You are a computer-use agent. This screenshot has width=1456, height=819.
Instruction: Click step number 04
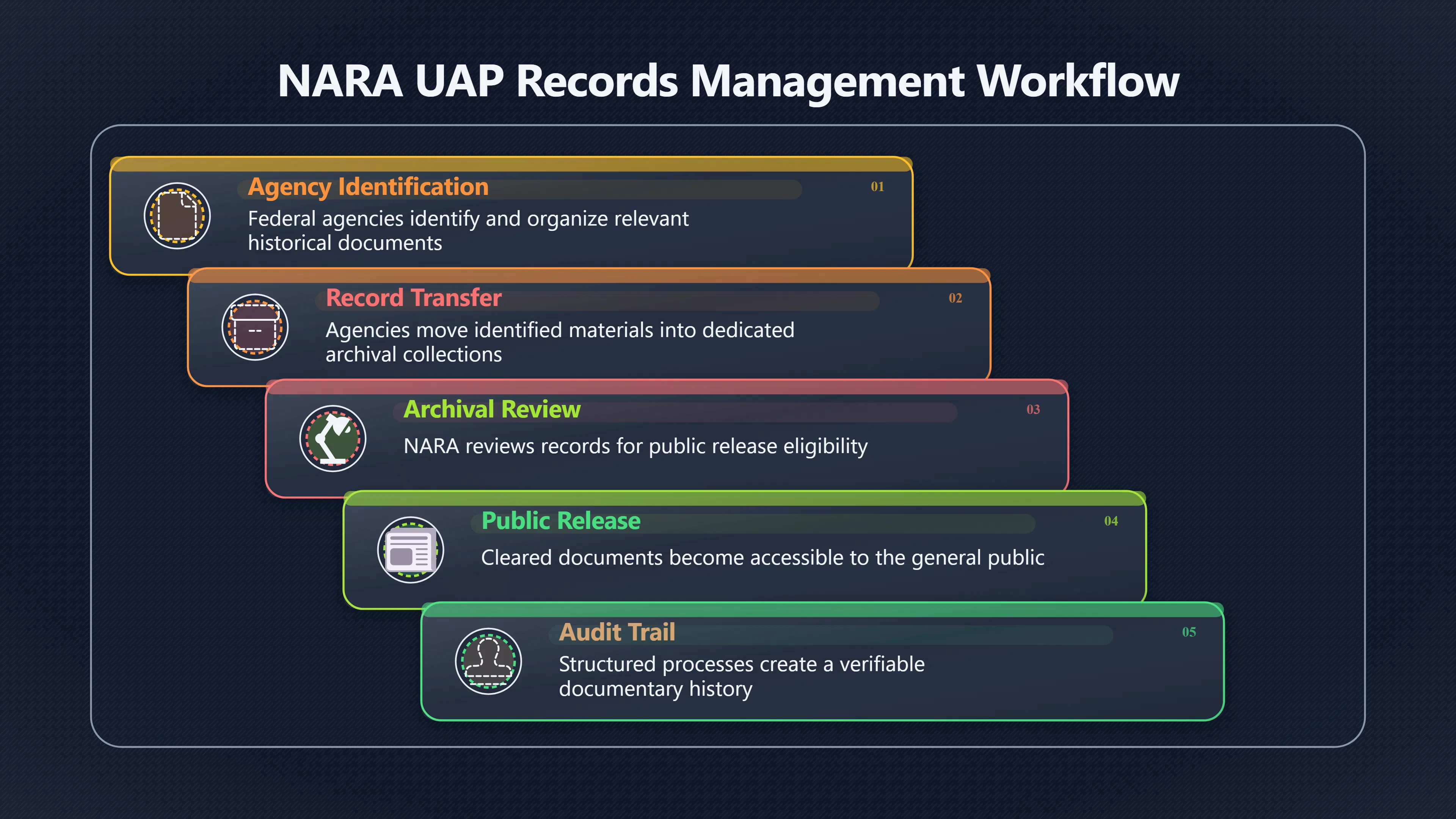[x=1111, y=521]
